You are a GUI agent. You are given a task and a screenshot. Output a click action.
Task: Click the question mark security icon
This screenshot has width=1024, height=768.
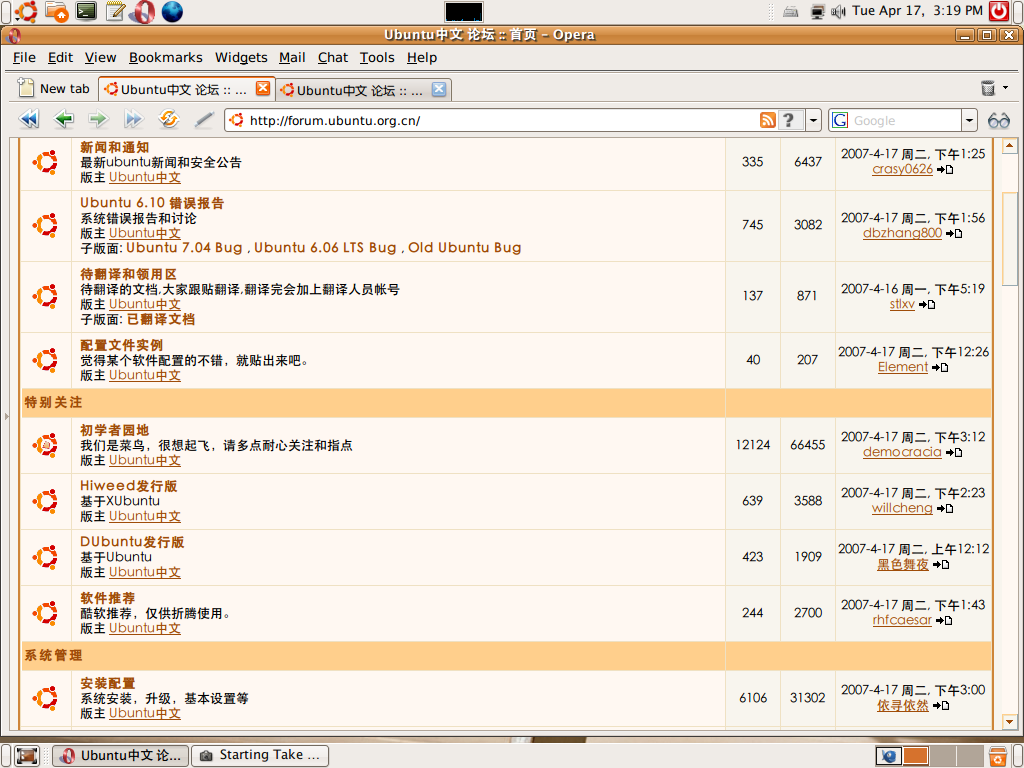click(790, 120)
